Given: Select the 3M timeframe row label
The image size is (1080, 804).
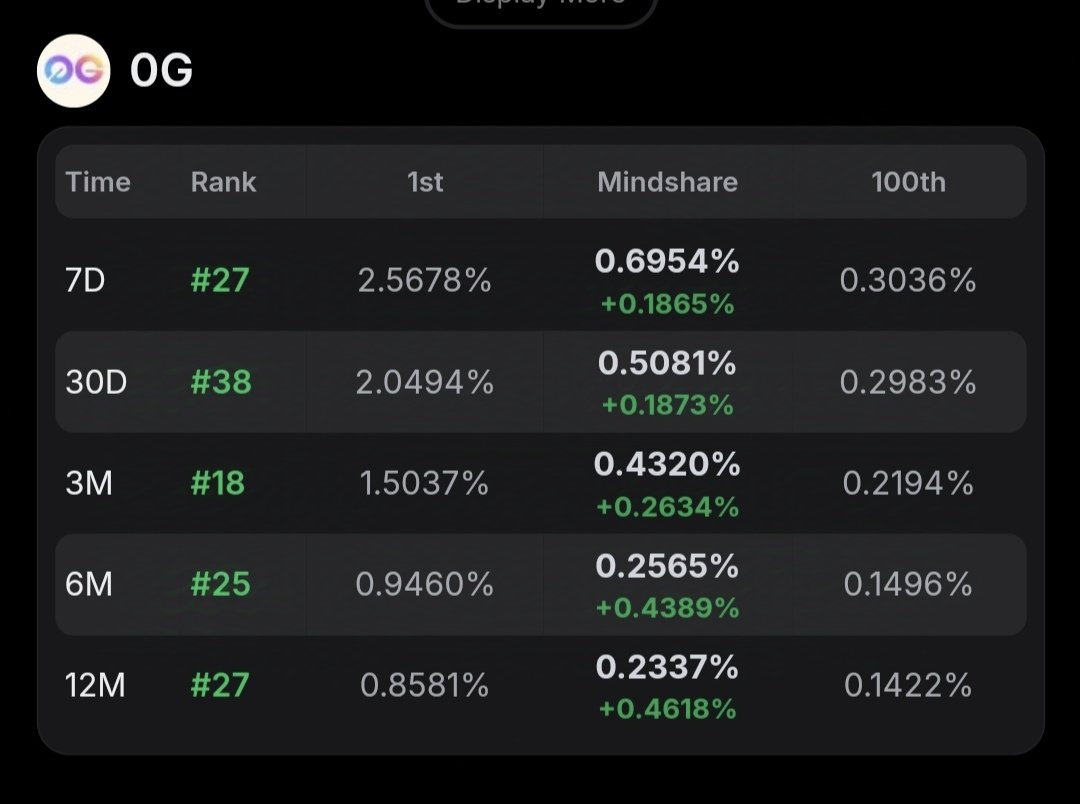Looking at the screenshot, I should (x=89, y=483).
